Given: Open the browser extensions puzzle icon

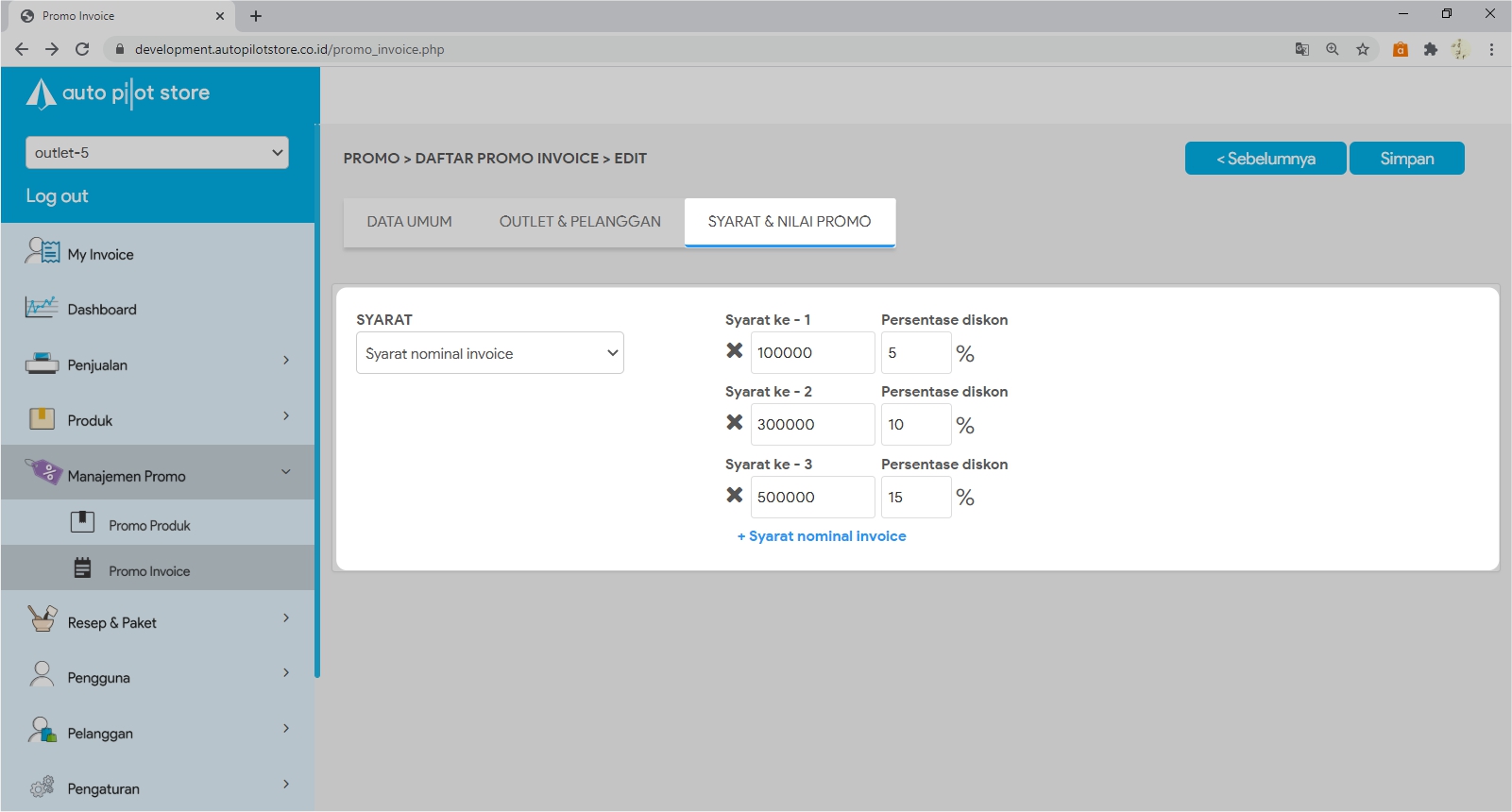Looking at the screenshot, I should pos(1431,49).
